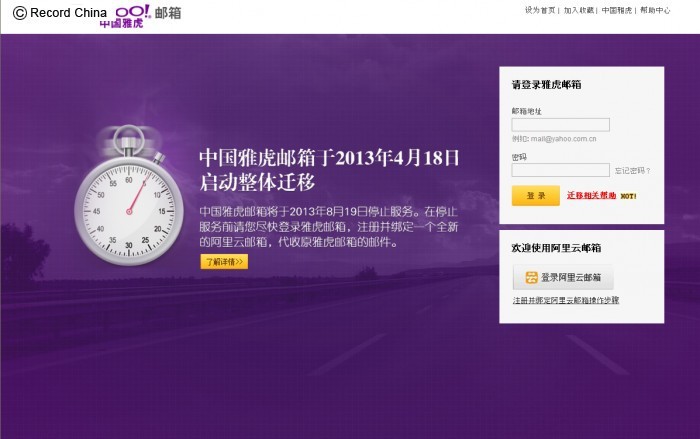Open the 忘记密码 link
This screenshot has width=700, height=439.
point(633,171)
